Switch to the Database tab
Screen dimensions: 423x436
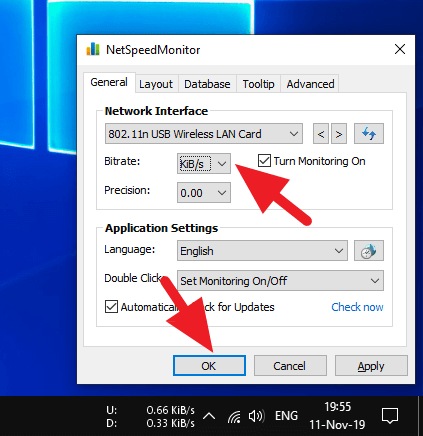207,84
